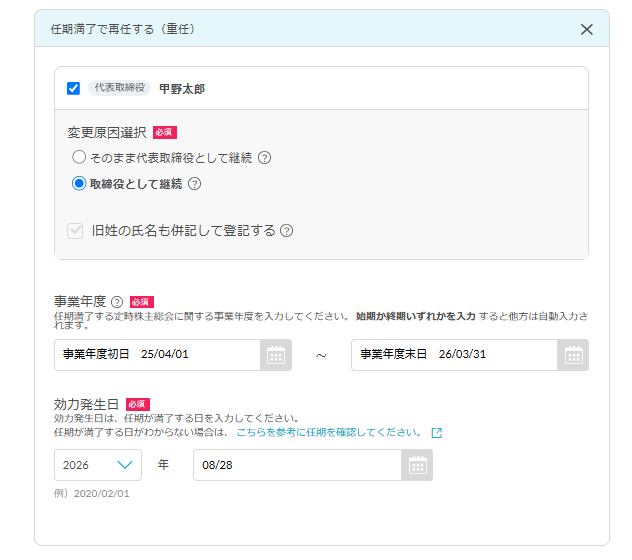Viewport: 632px width, 560px height.
Task: Open calendar picker for 効力発生日 08/28
Action: [x=417, y=465]
